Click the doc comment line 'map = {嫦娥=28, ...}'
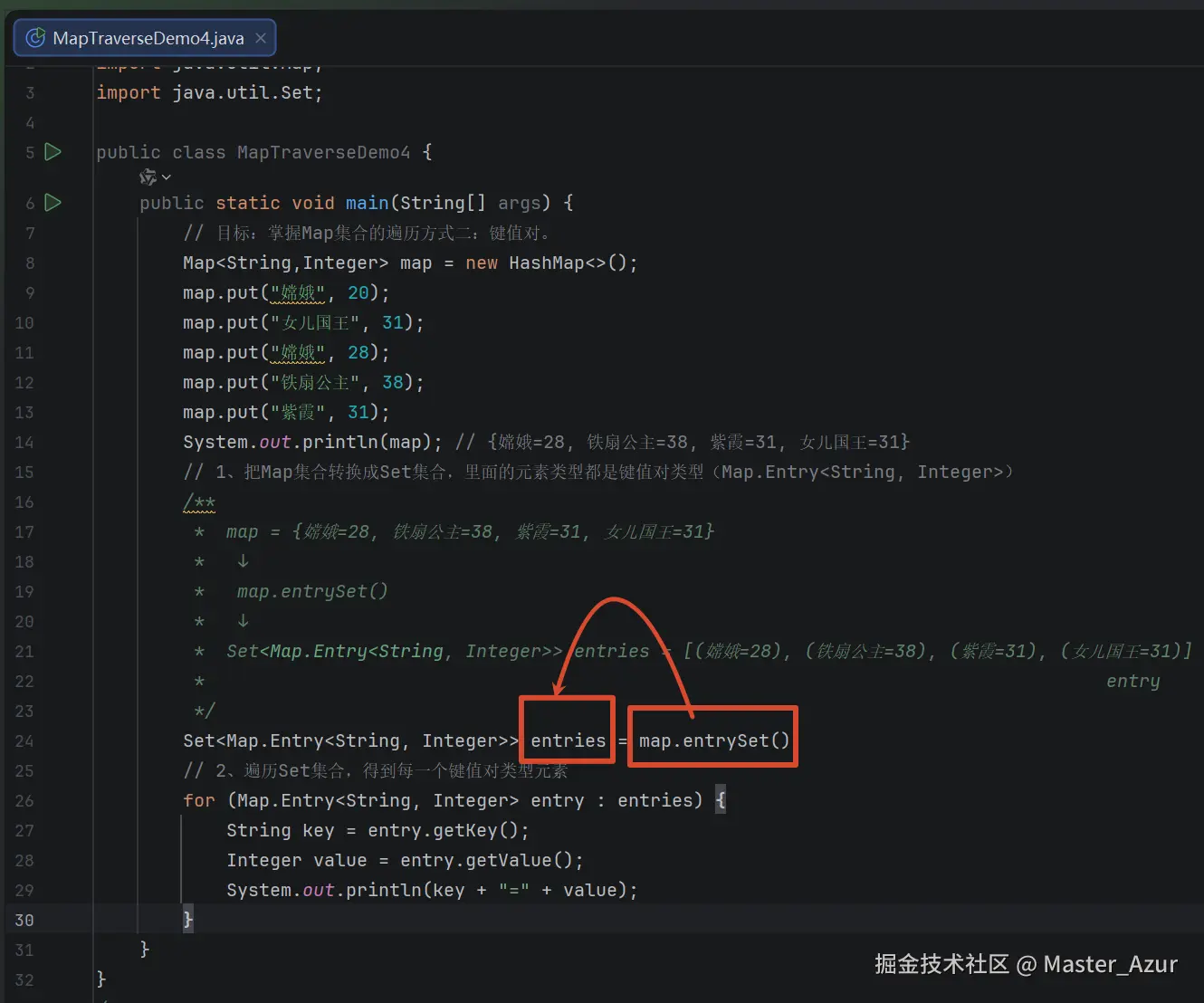The height and width of the screenshot is (1003, 1204). (470, 531)
